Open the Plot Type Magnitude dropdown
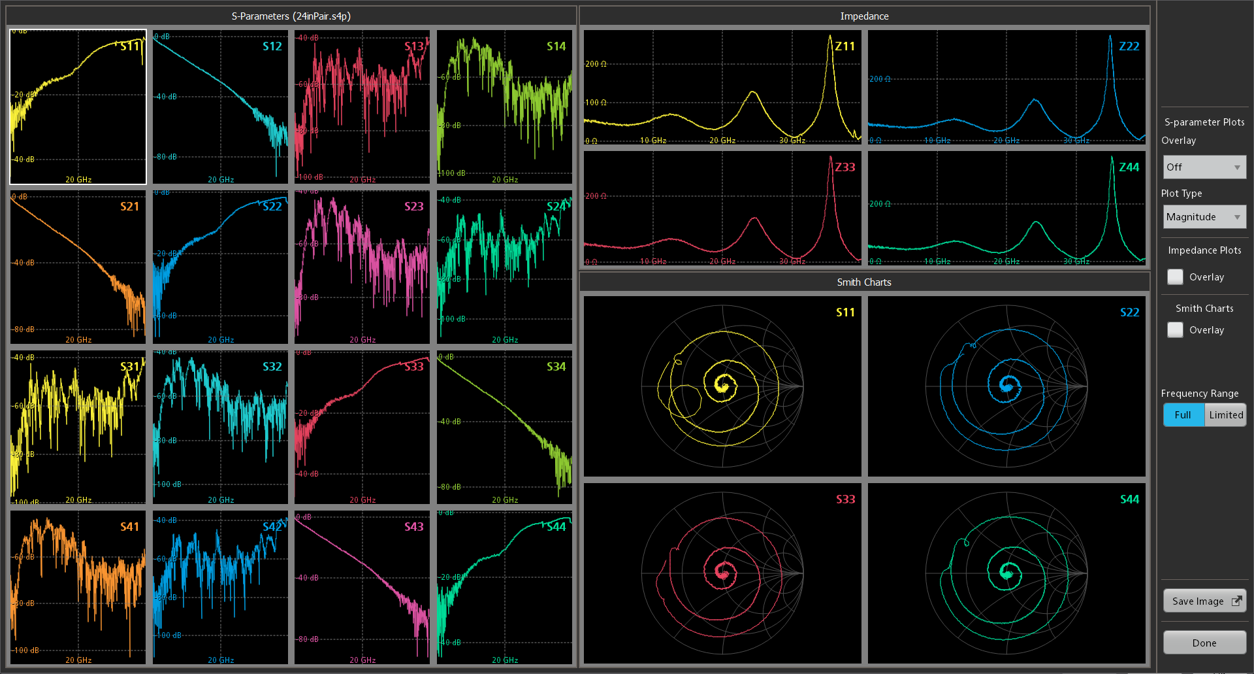 1204,217
